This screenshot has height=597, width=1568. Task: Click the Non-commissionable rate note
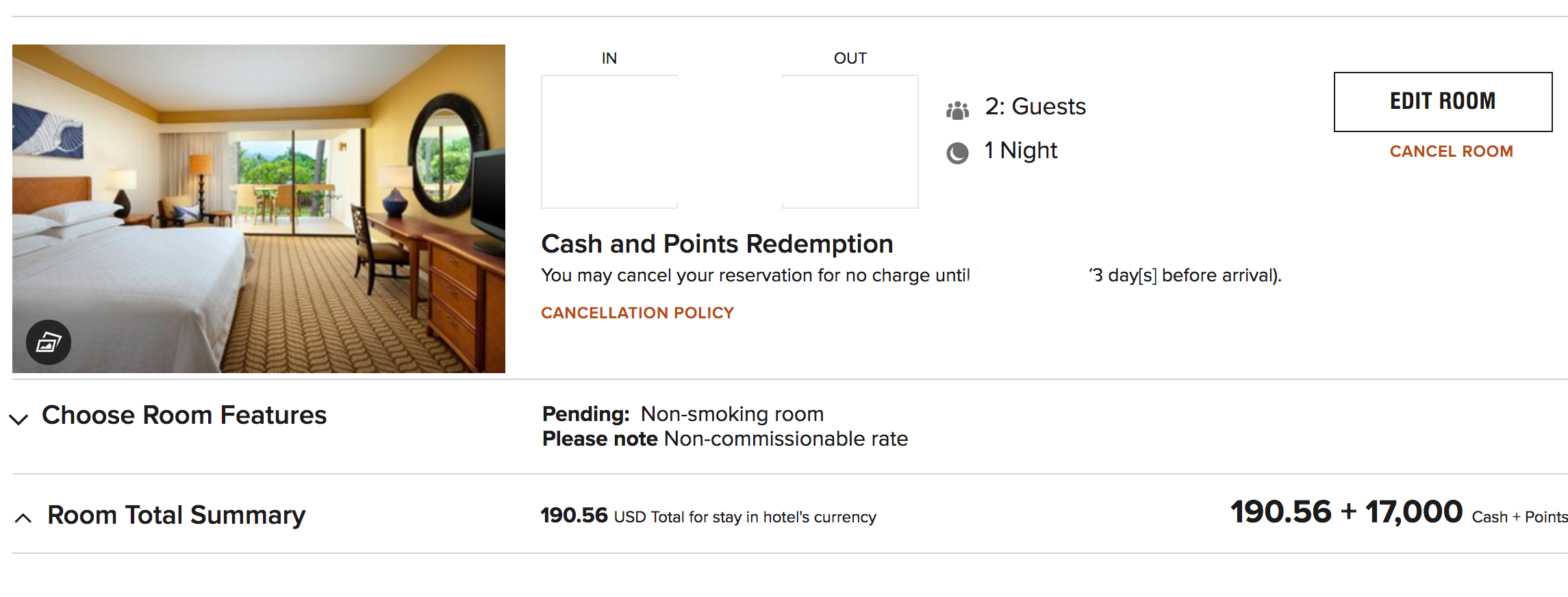click(x=724, y=439)
